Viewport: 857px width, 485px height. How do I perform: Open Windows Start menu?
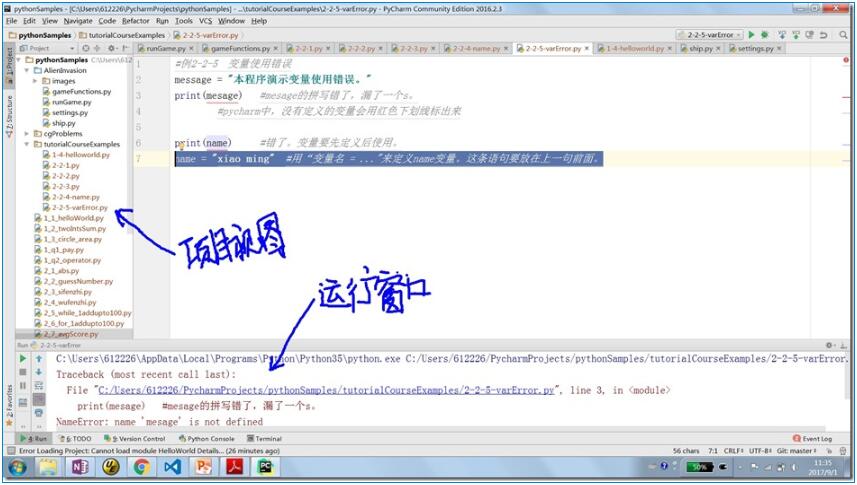coord(17,467)
